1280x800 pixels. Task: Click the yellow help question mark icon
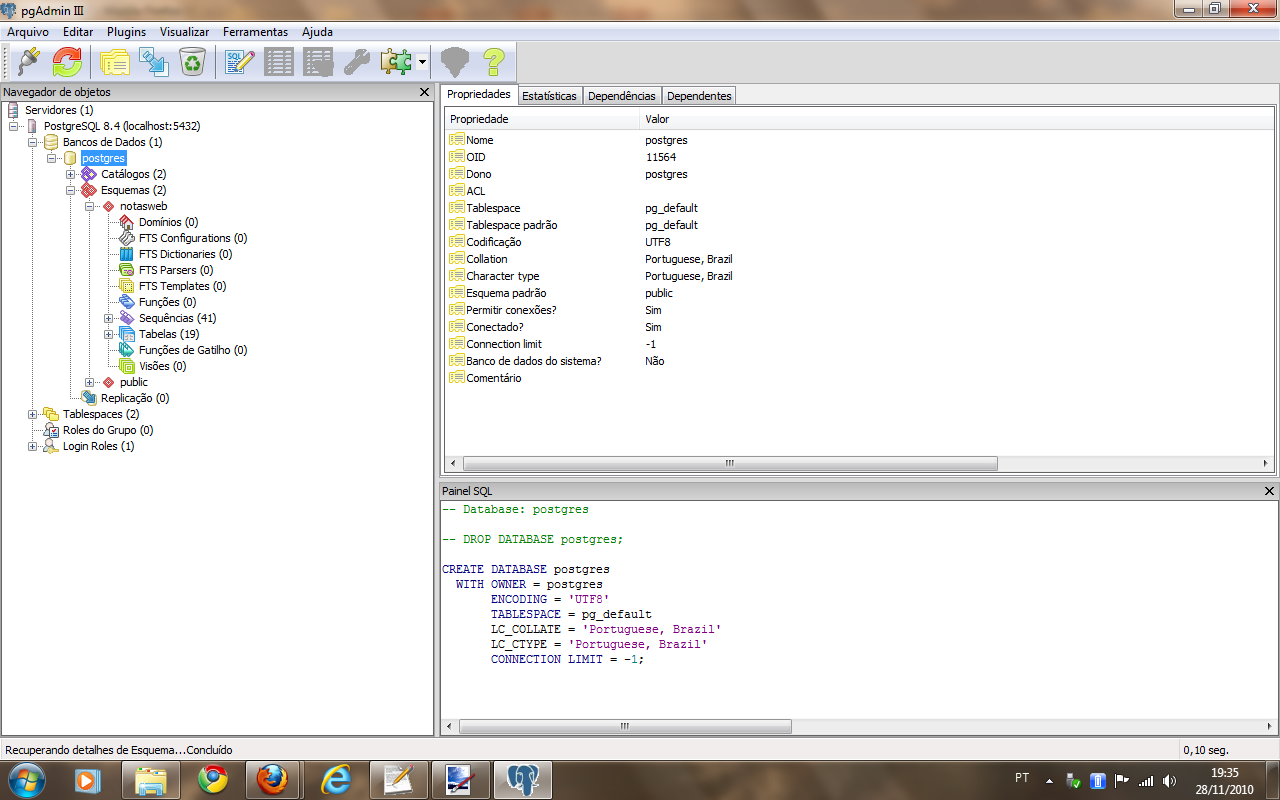point(494,62)
